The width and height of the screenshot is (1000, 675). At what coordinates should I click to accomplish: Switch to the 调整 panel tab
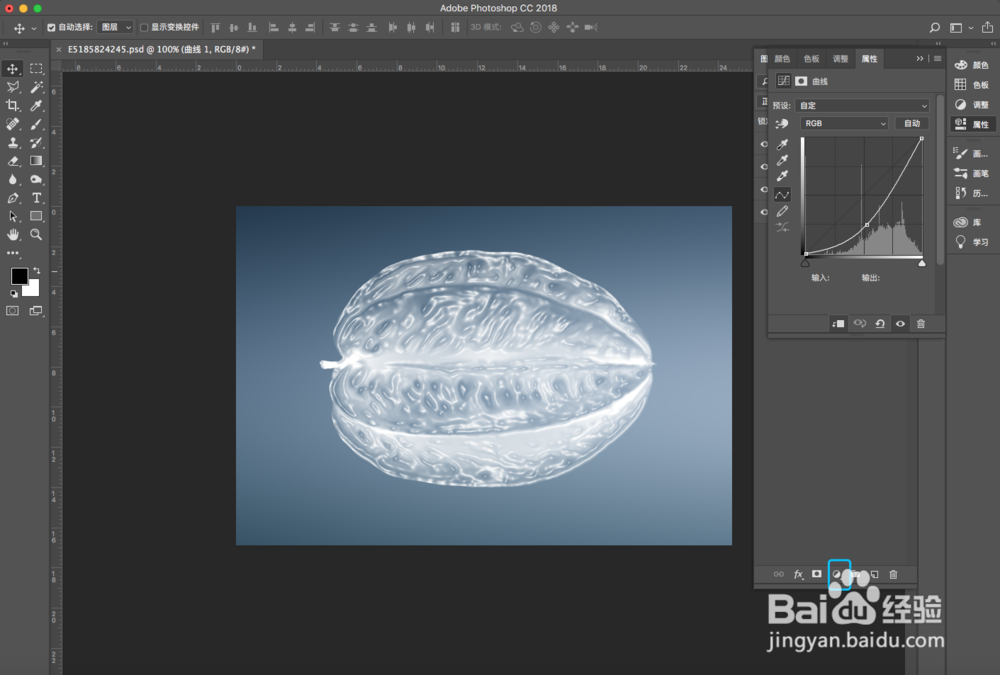point(841,59)
